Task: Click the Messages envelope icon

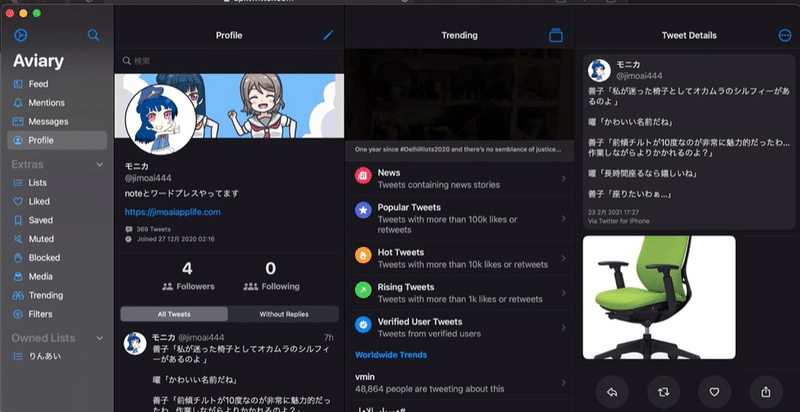Action: click(18, 122)
